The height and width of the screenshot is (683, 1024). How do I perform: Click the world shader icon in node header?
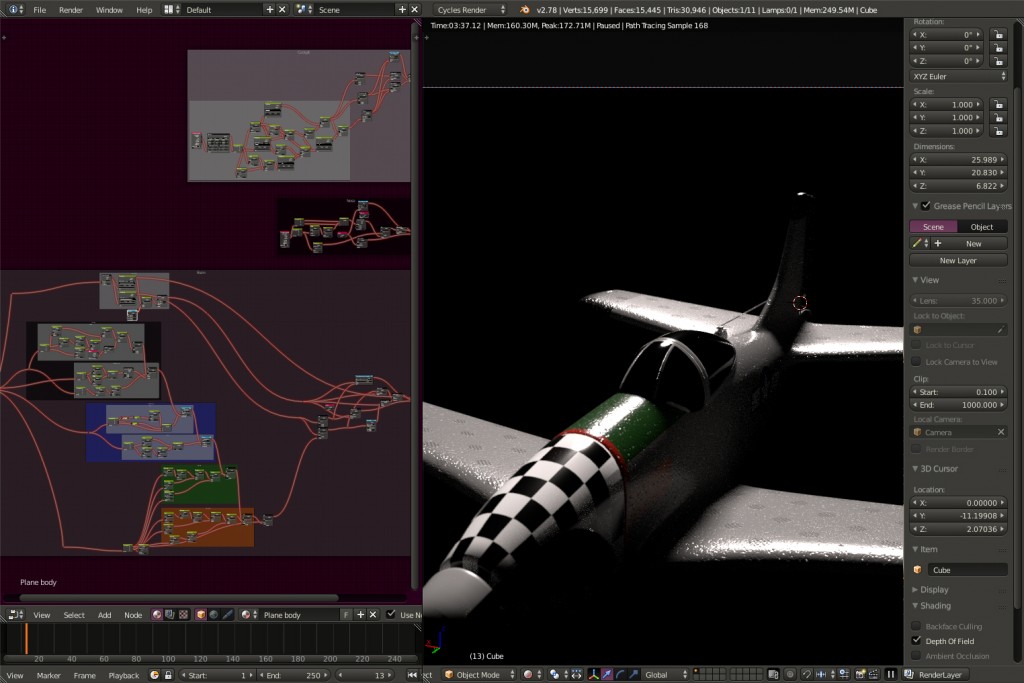pyautogui.click(x=213, y=614)
